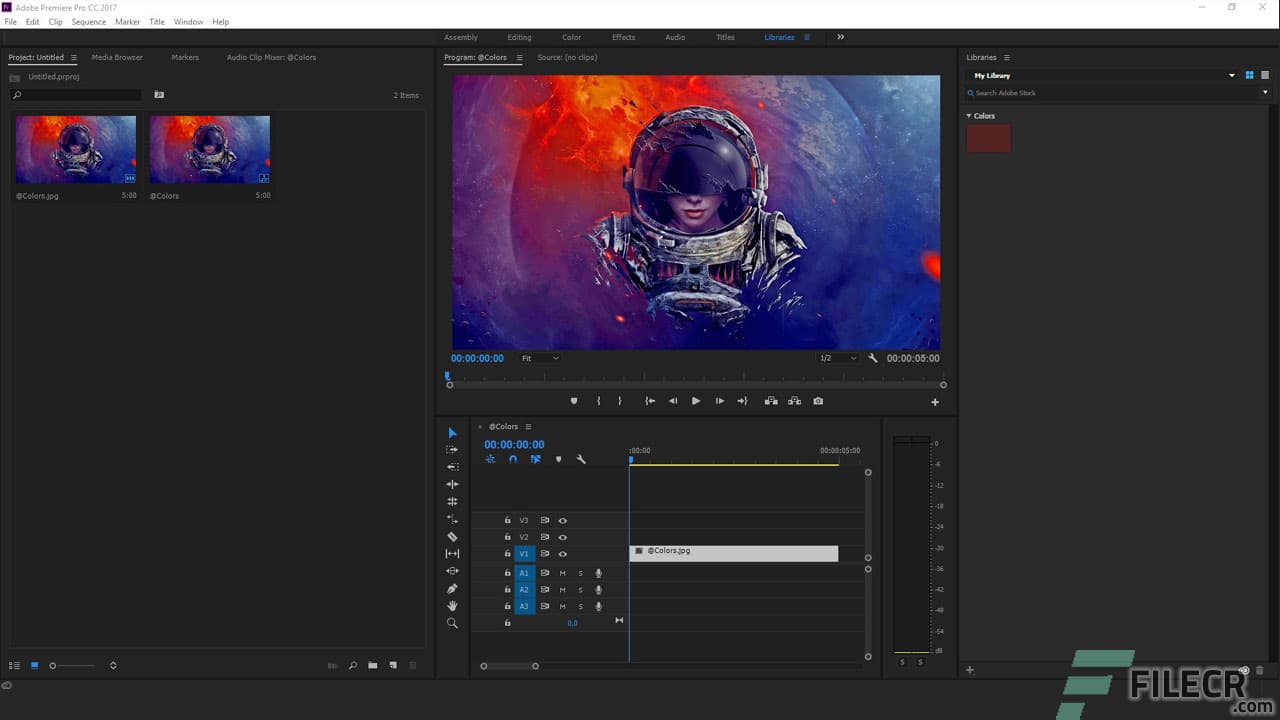
Task: Switch to the Color workspace tab
Action: pyautogui.click(x=571, y=37)
